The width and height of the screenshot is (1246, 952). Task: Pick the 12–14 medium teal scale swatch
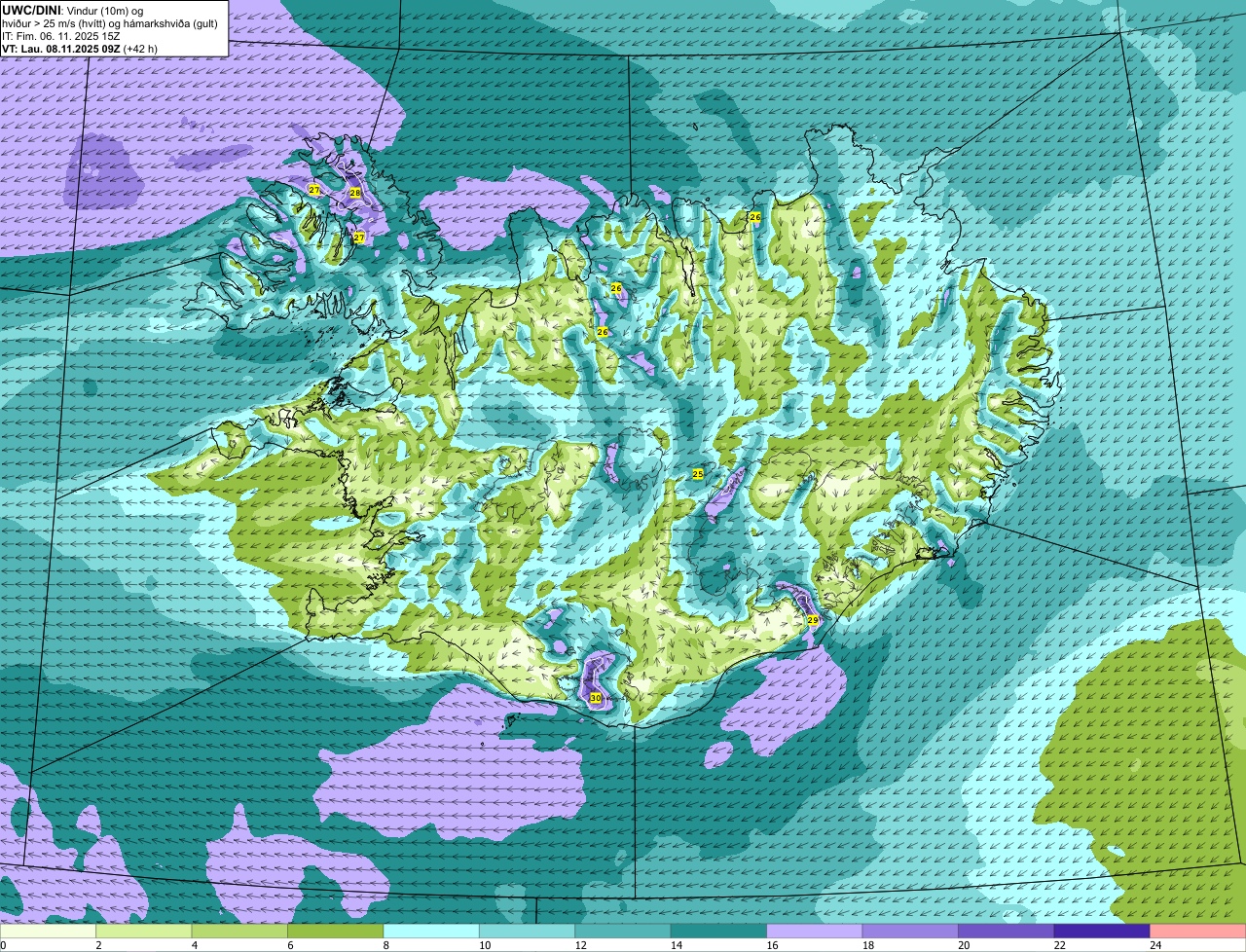click(x=623, y=931)
